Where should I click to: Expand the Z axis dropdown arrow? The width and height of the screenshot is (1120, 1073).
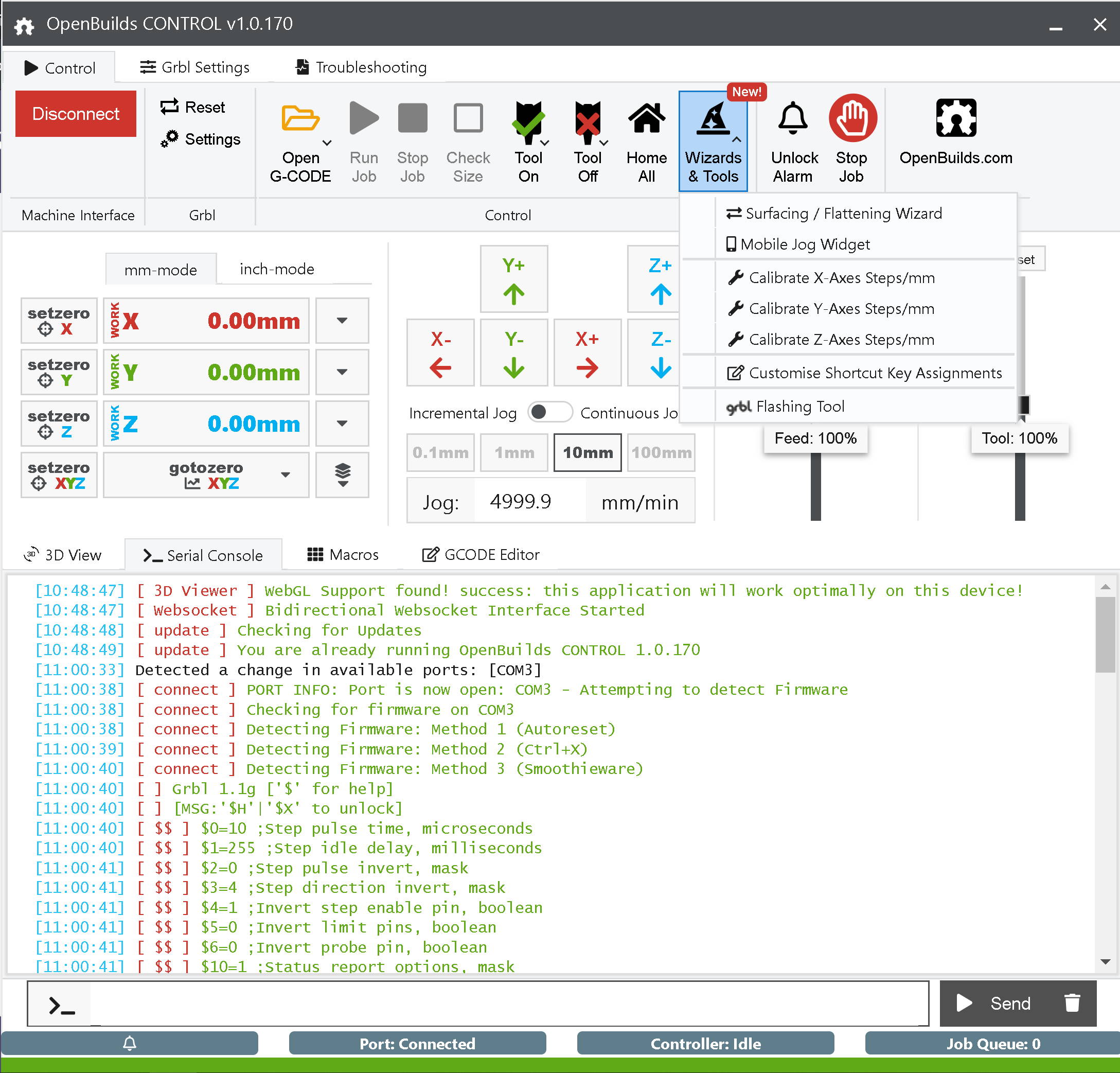tap(342, 424)
